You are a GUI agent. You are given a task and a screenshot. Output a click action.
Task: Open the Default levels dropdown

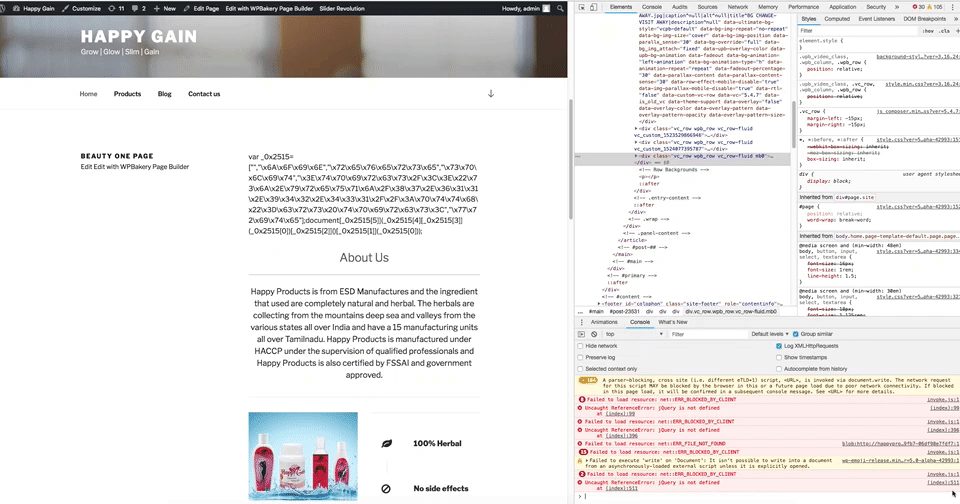[770, 334]
